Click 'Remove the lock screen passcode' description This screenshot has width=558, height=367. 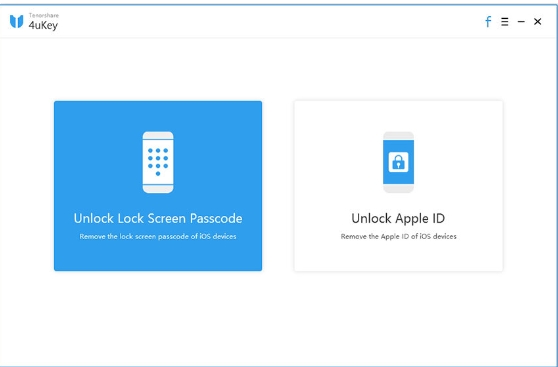(158, 236)
